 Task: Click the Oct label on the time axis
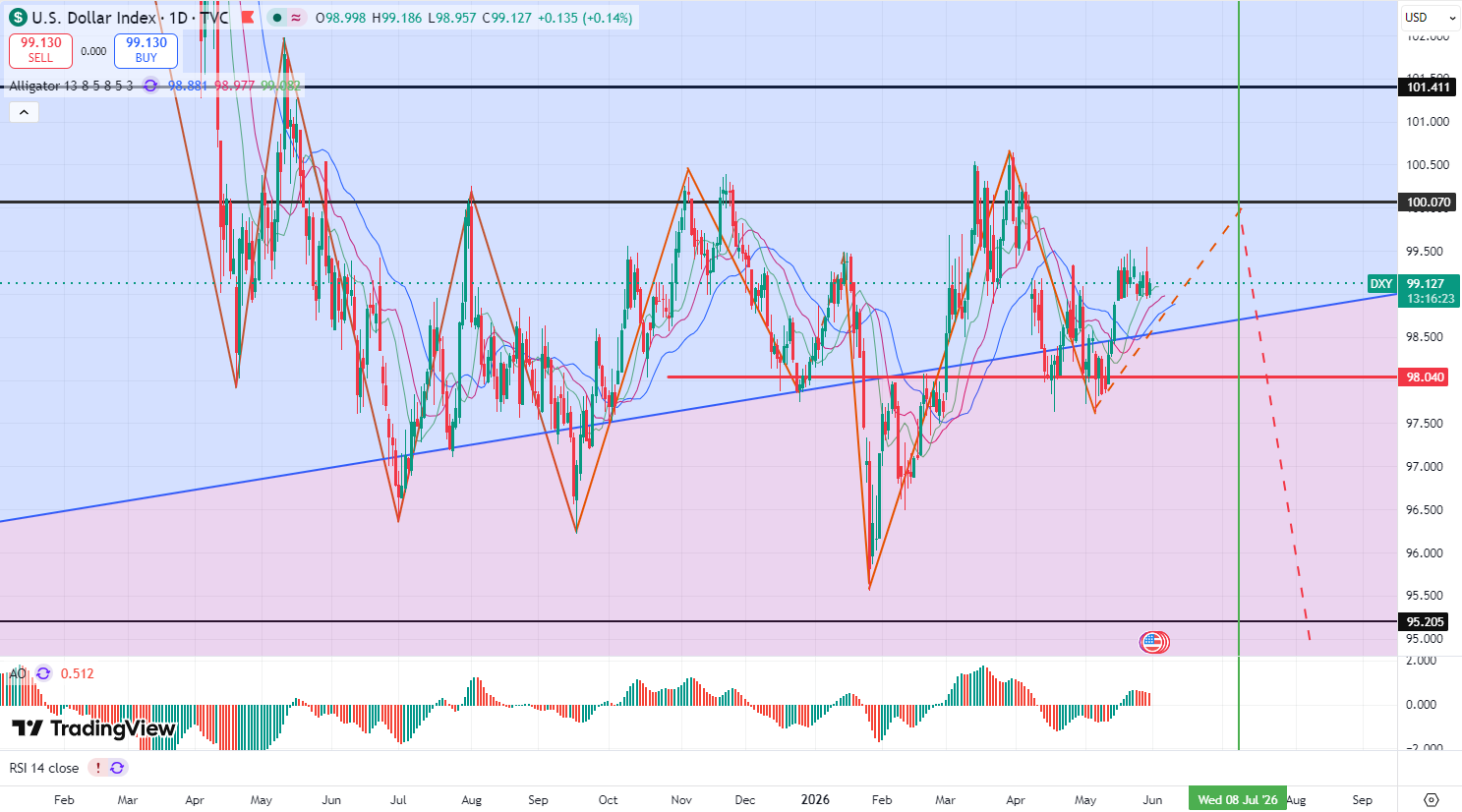tap(609, 799)
